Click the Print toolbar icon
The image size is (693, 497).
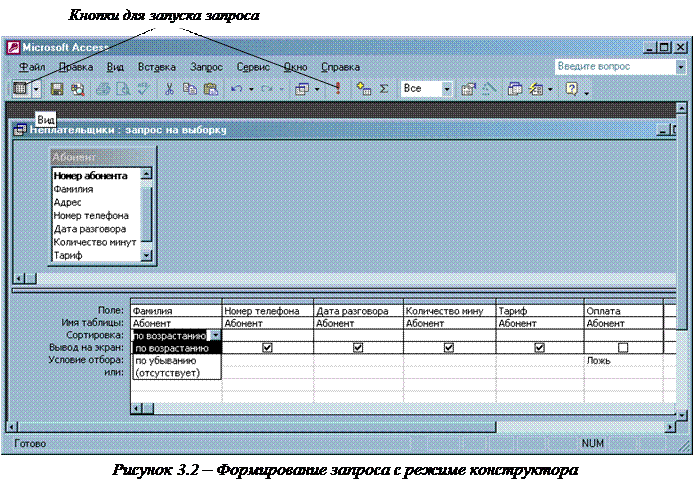coord(103,89)
